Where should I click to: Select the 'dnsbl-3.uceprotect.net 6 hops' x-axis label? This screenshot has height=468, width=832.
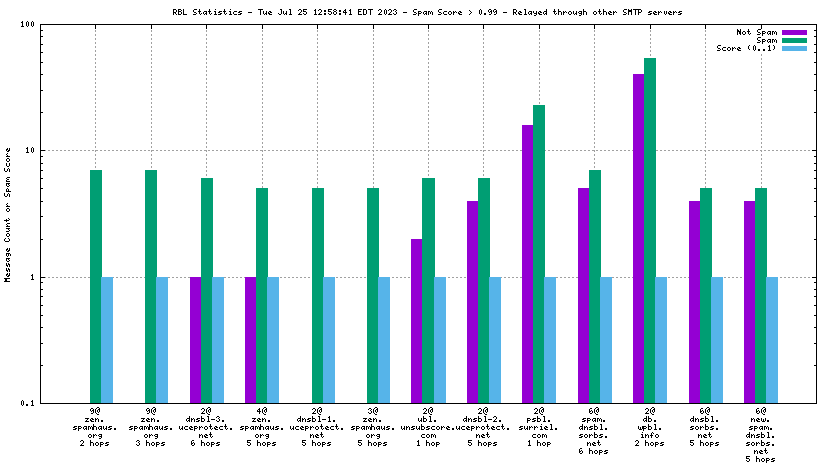[207, 427]
